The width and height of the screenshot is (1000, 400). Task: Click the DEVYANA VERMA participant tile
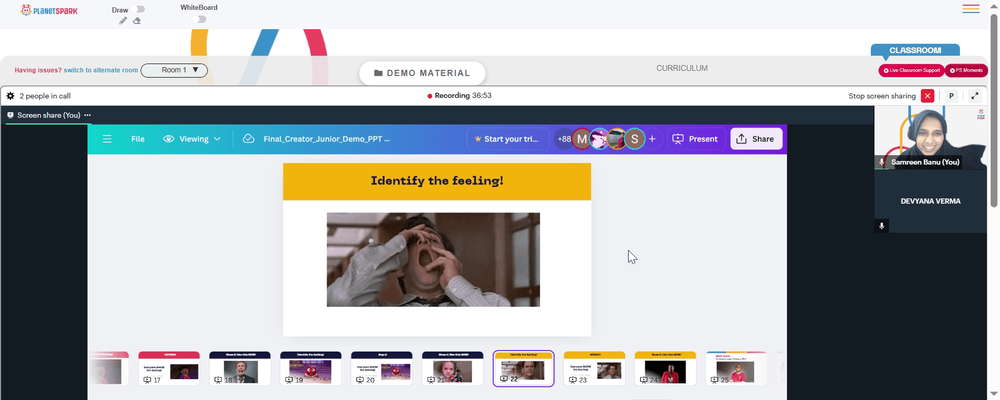[930, 201]
